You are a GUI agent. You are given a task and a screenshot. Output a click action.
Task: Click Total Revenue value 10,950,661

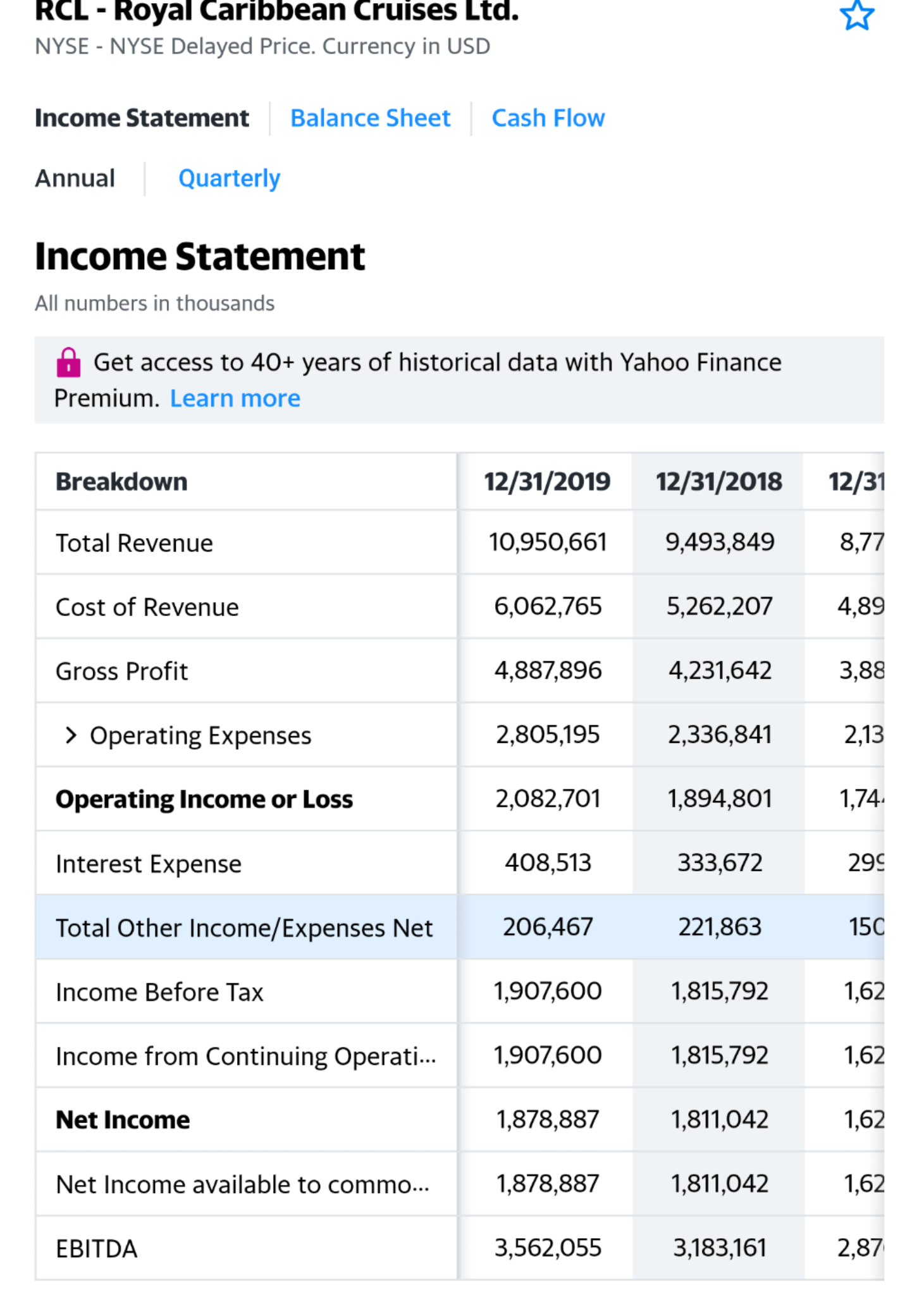[x=548, y=542]
